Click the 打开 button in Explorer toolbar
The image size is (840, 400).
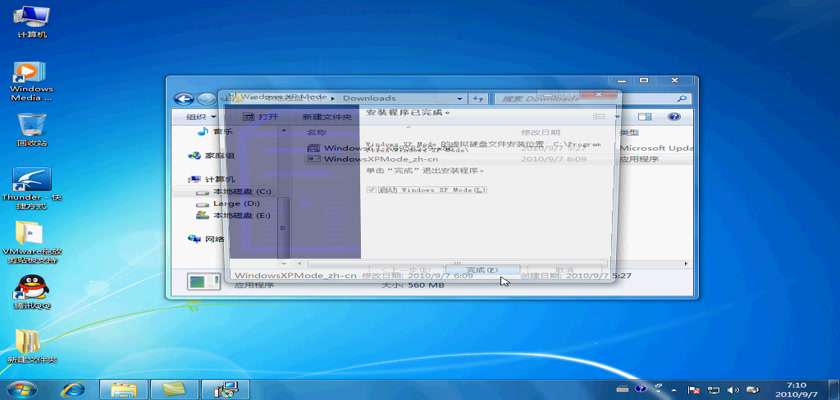pos(260,117)
